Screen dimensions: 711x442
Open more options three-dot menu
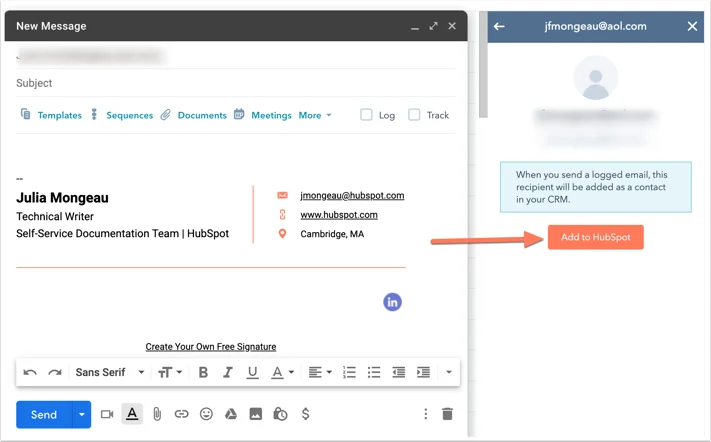coord(425,414)
